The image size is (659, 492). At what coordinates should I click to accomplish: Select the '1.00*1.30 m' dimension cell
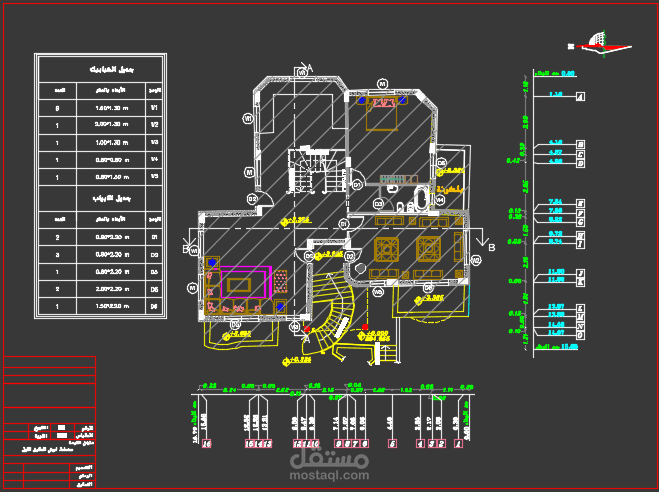point(111,143)
